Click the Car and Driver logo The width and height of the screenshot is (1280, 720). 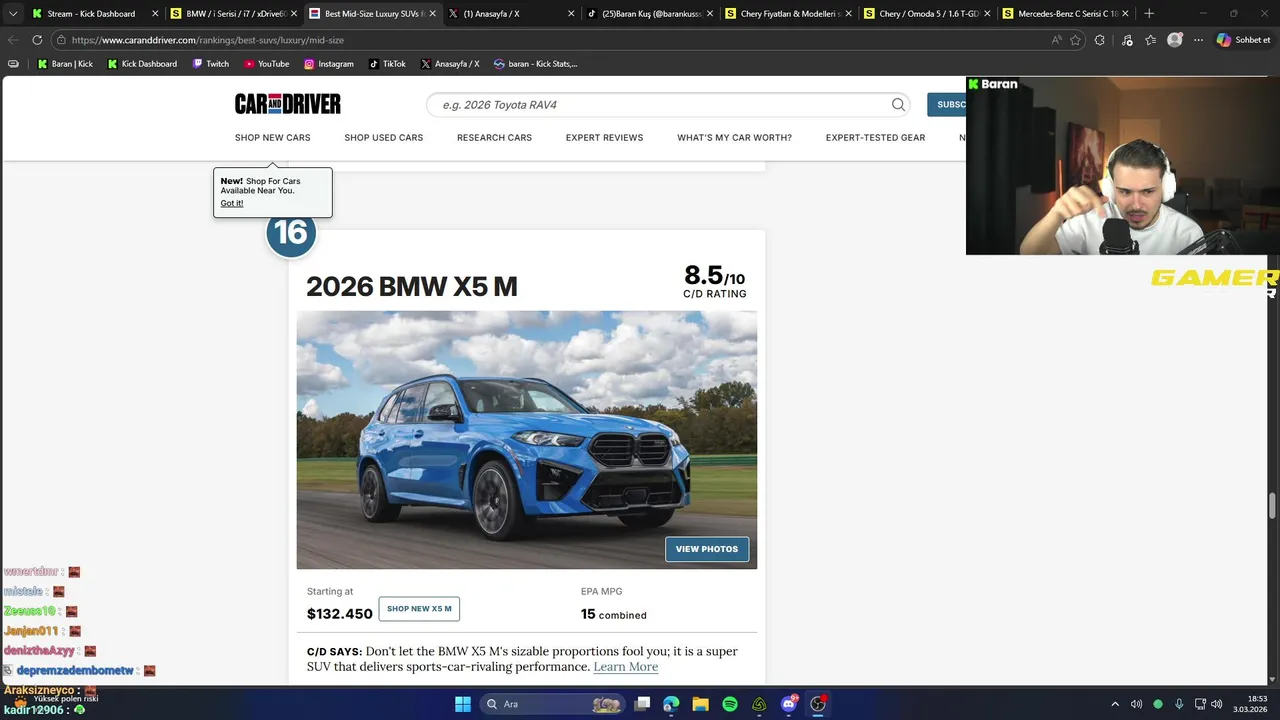point(288,104)
